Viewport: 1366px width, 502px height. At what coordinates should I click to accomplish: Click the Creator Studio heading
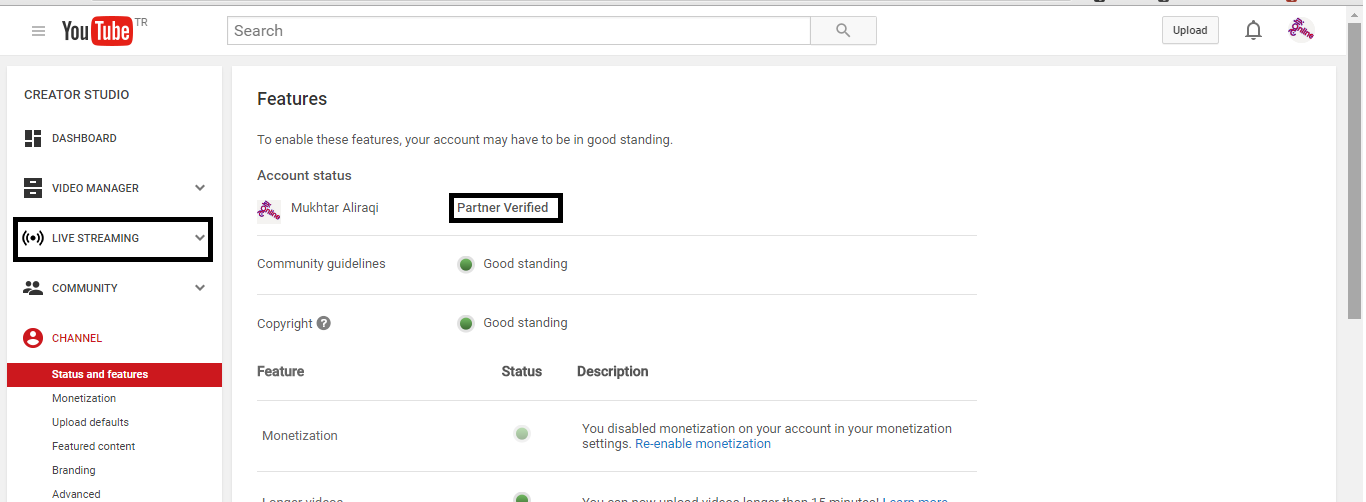tap(77, 95)
